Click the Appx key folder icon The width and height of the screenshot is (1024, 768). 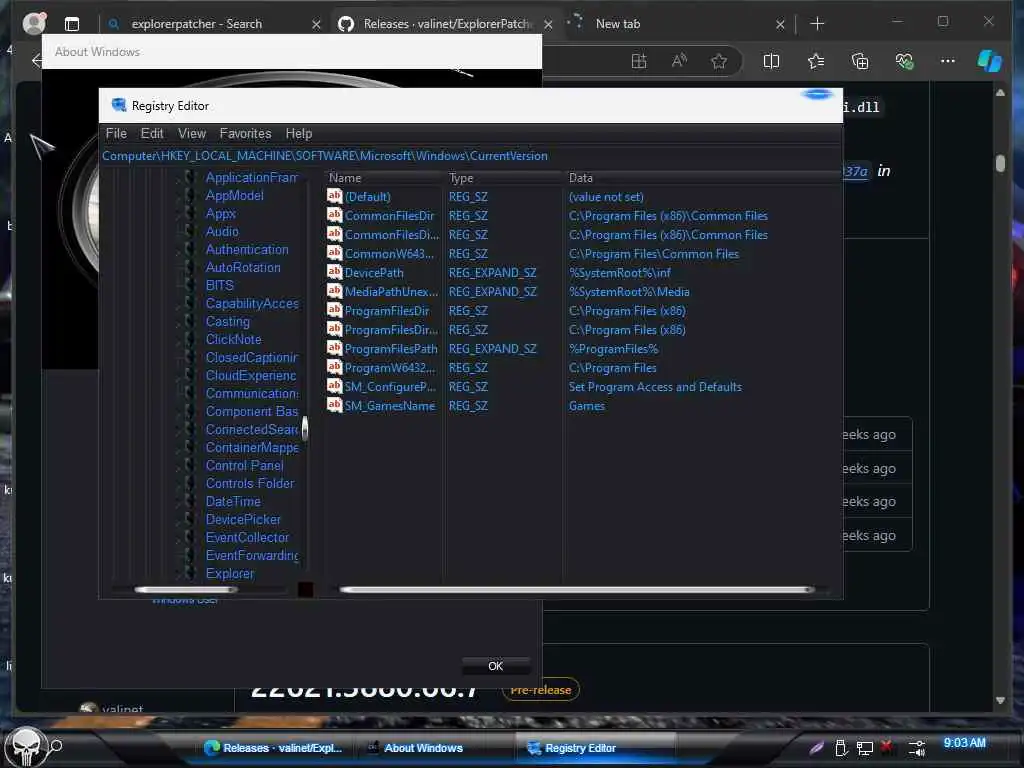point(189,214)
